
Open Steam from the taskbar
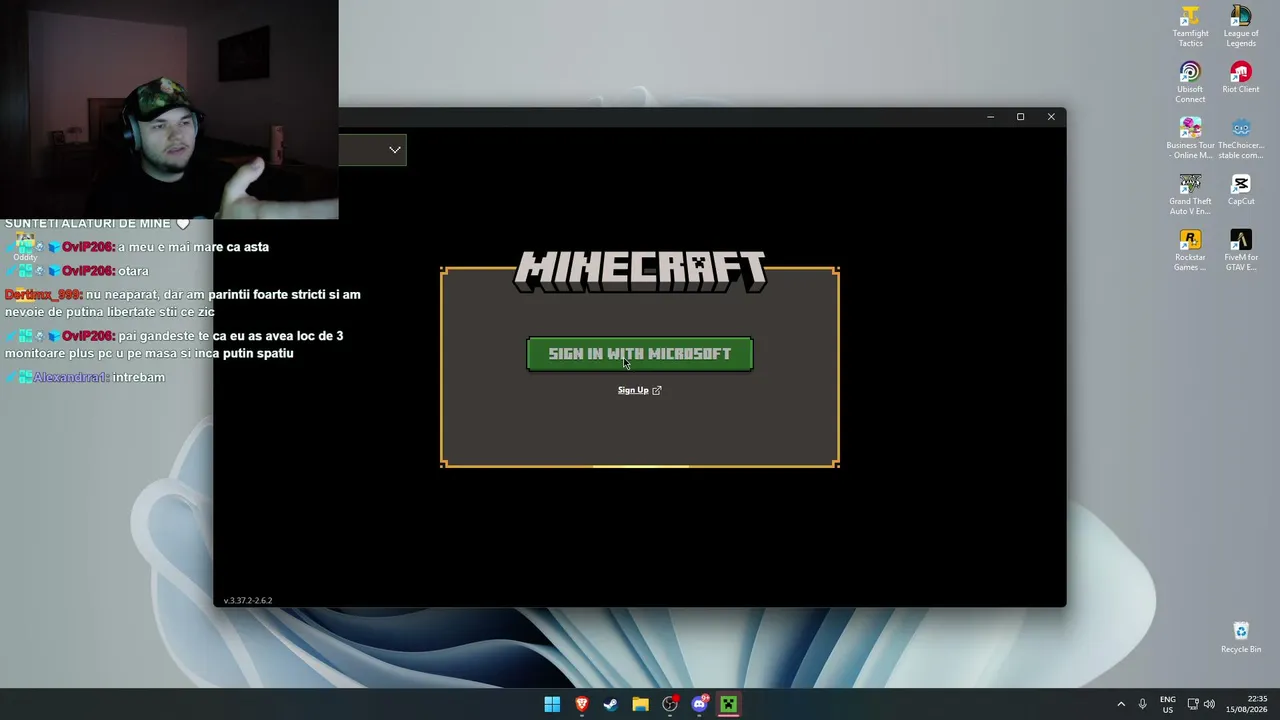click(x=611, y=704)
